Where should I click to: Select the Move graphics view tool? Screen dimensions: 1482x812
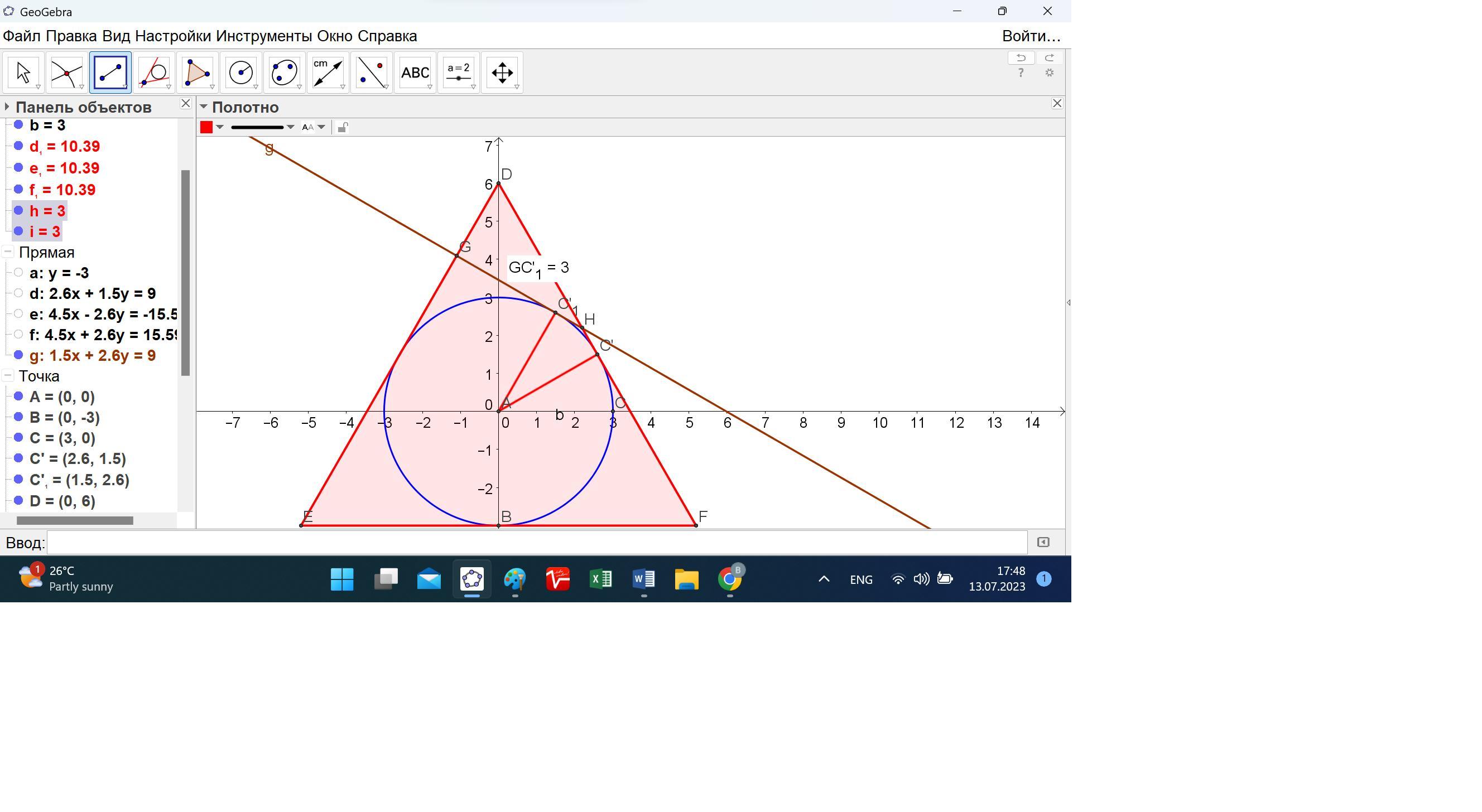tap(502, 72)
